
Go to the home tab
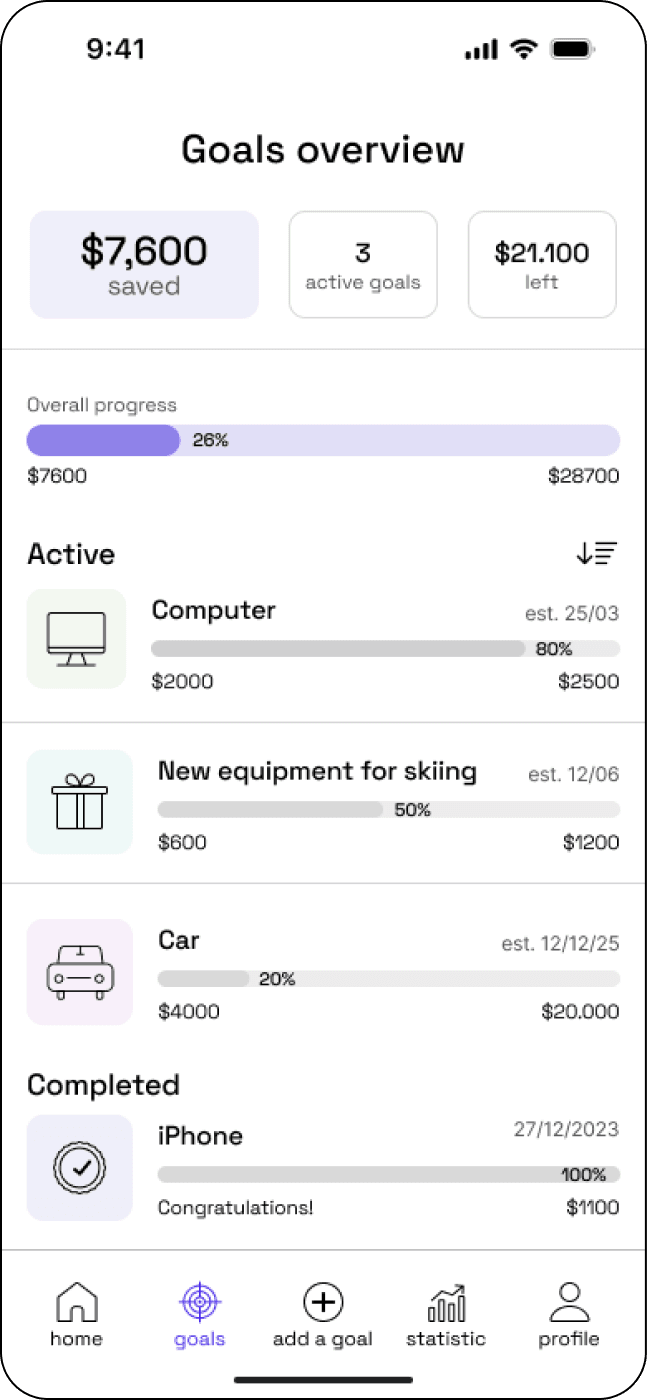(76, 1315)
